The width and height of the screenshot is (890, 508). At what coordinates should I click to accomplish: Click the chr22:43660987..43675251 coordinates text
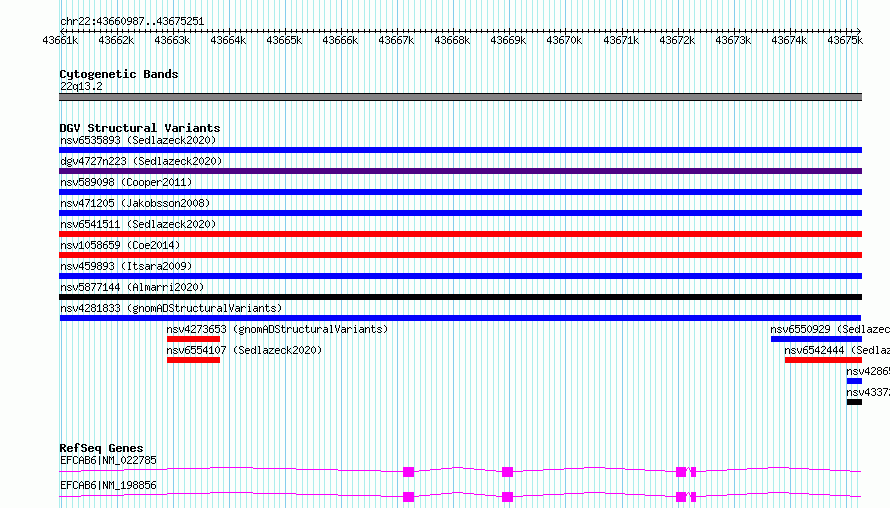[x=132, y=21]
